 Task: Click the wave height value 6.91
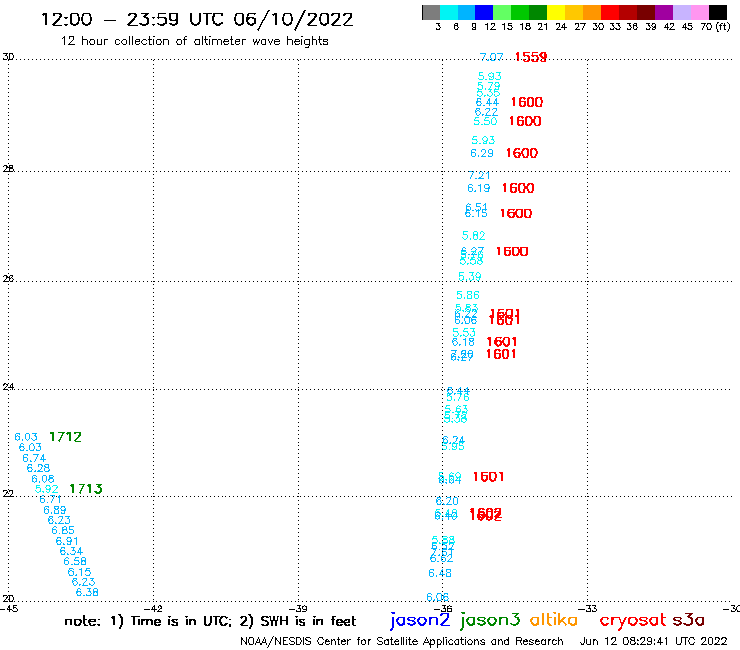(x=67, y=541)
